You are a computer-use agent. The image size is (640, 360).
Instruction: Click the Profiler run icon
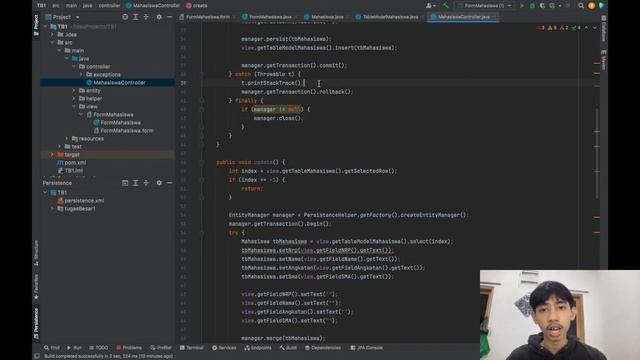(x=552, y=6)
